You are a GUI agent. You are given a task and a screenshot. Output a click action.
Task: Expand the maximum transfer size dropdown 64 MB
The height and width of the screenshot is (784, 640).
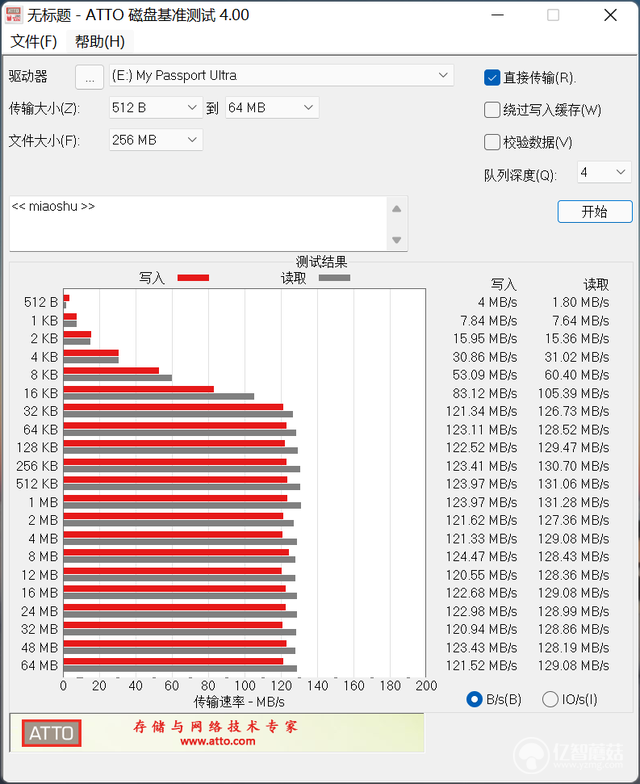click(x=272, y=108)
